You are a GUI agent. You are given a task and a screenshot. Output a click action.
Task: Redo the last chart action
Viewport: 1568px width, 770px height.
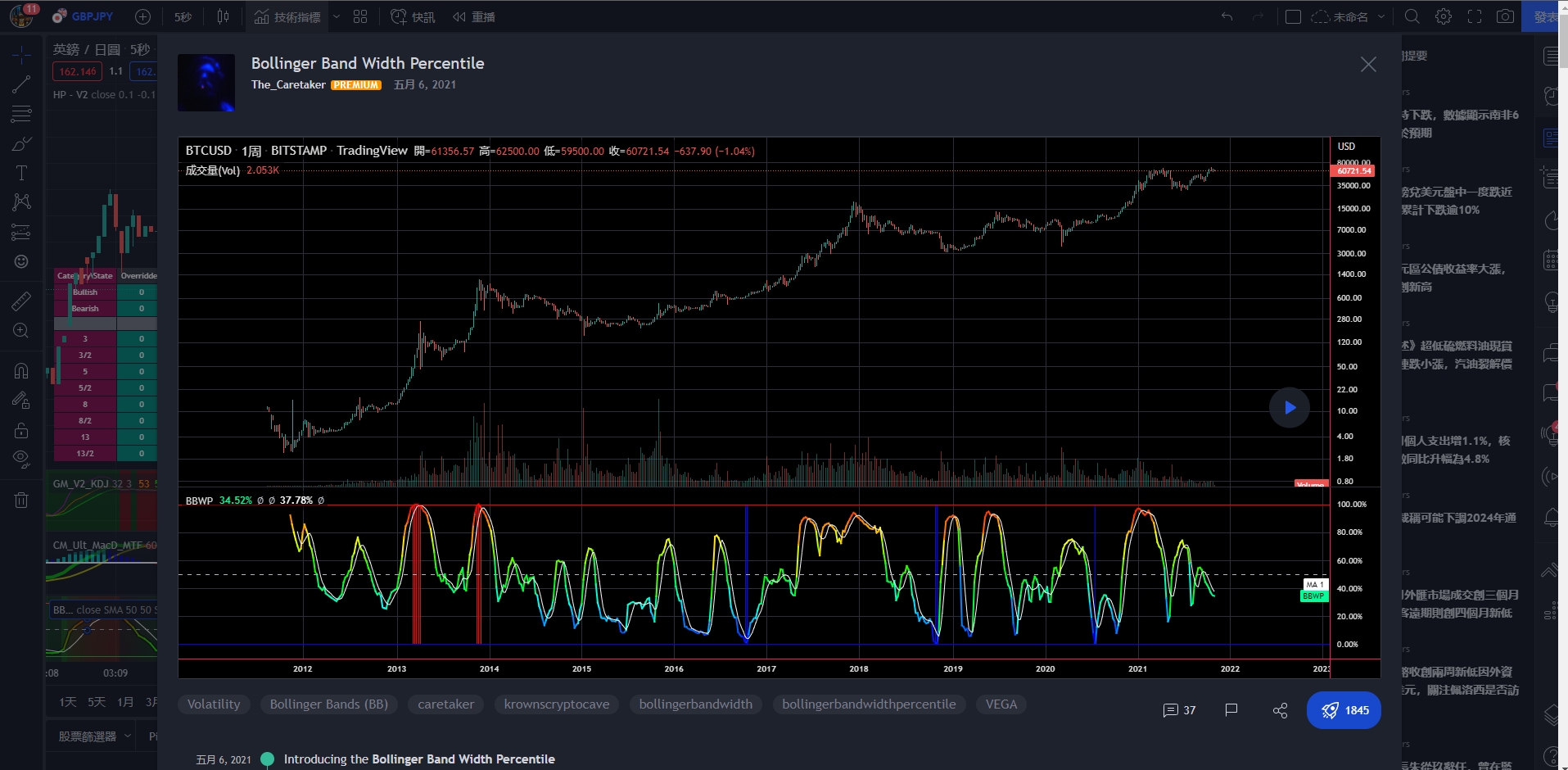[x=1258, y=16]
